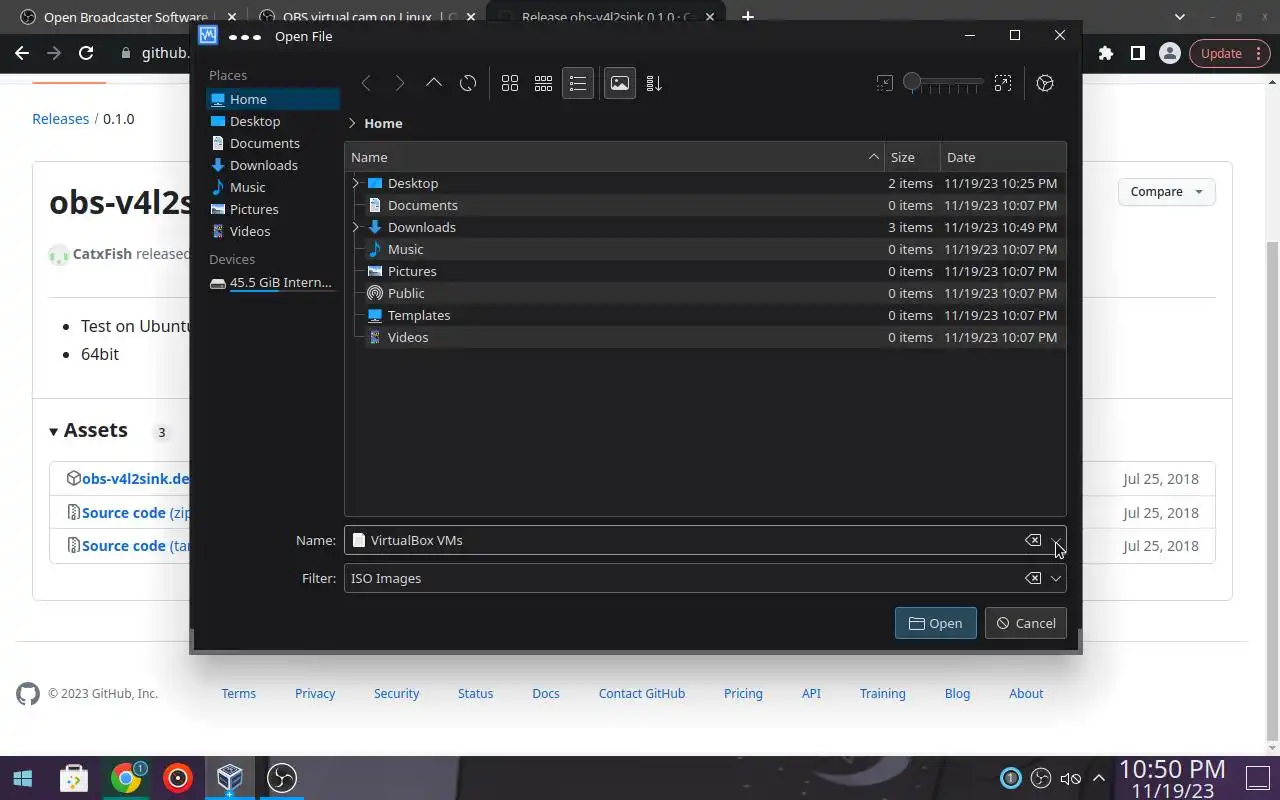Screen dimensions: 1280x800
Task: Open the Releases breadcrumb link on GitHub
Action: 61,119
